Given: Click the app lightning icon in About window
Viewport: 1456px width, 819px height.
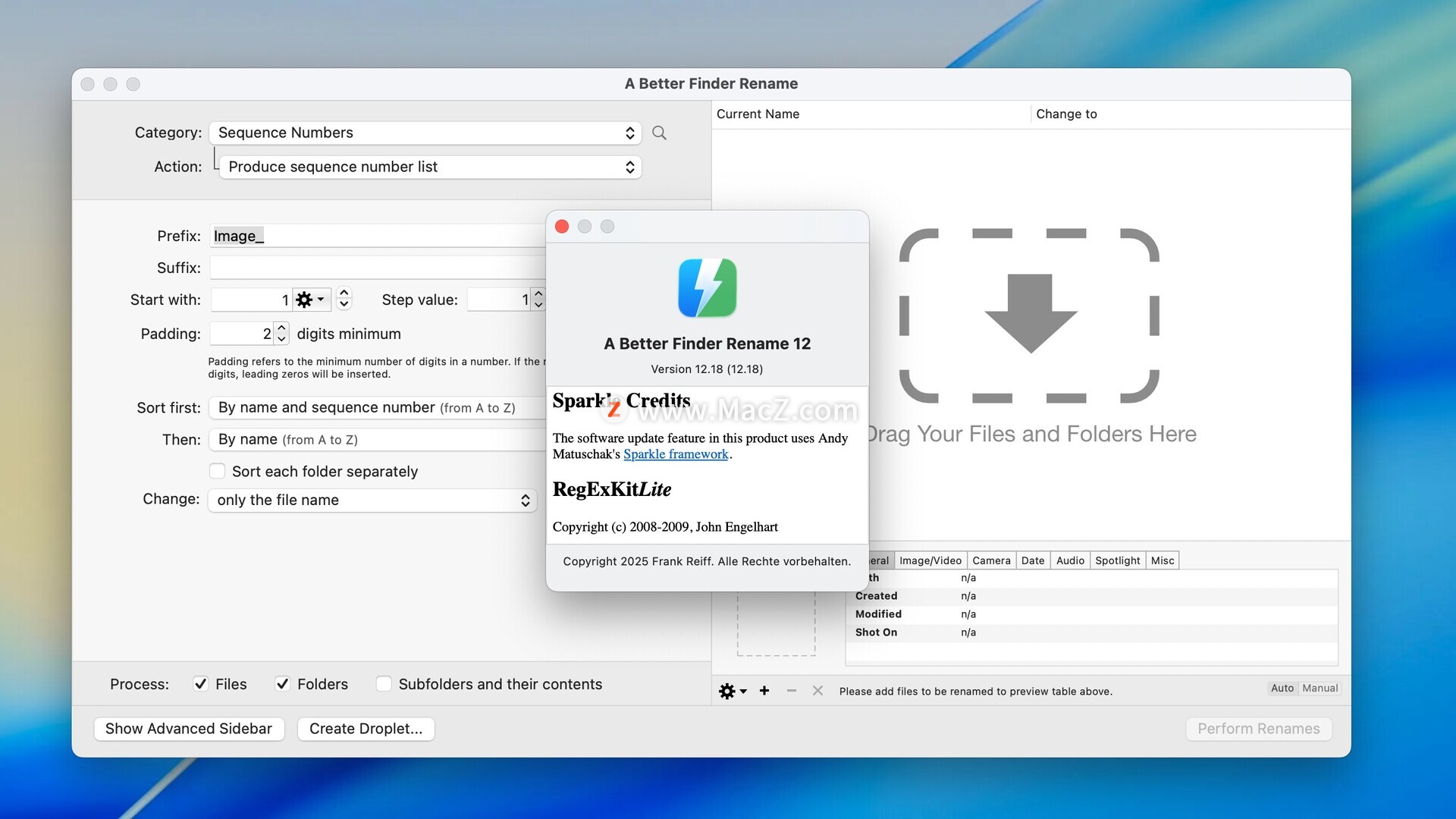Looking at the screenshot, I should click(x=707, y=288).
